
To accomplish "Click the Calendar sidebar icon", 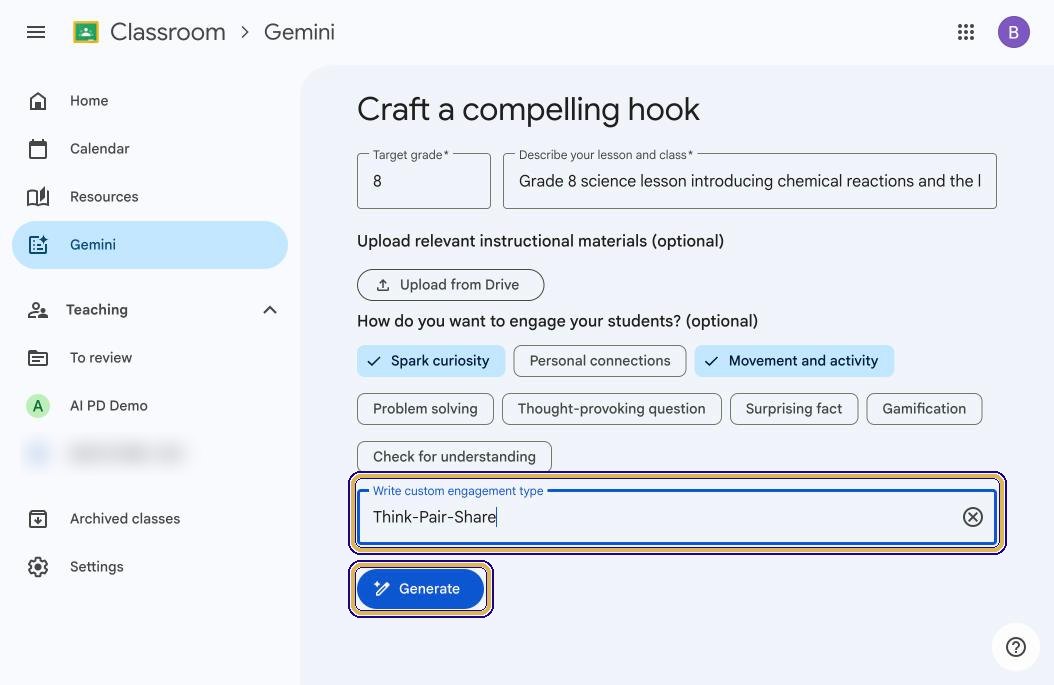I will pos(38,149).
